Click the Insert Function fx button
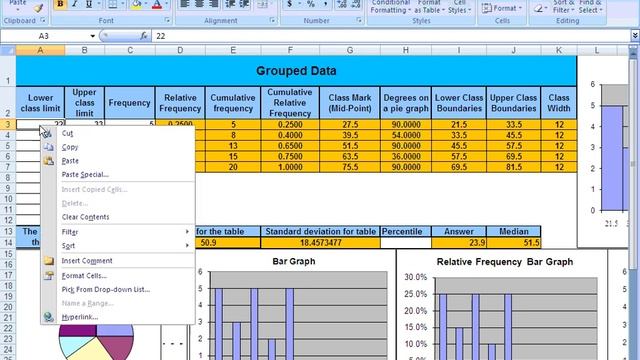The width and height of the screenshot is (640, 360). point(144,36)
